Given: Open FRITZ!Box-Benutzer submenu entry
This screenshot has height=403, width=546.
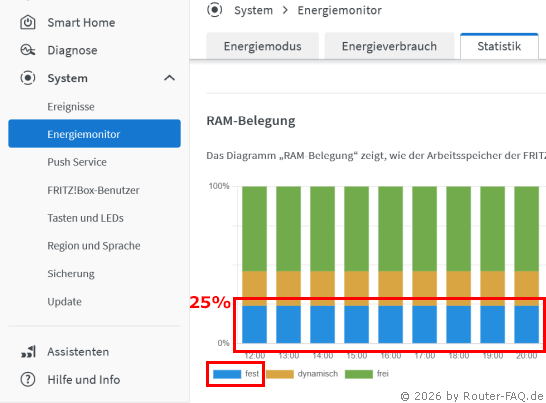Looking at the screenshot, I should [93, 190].
